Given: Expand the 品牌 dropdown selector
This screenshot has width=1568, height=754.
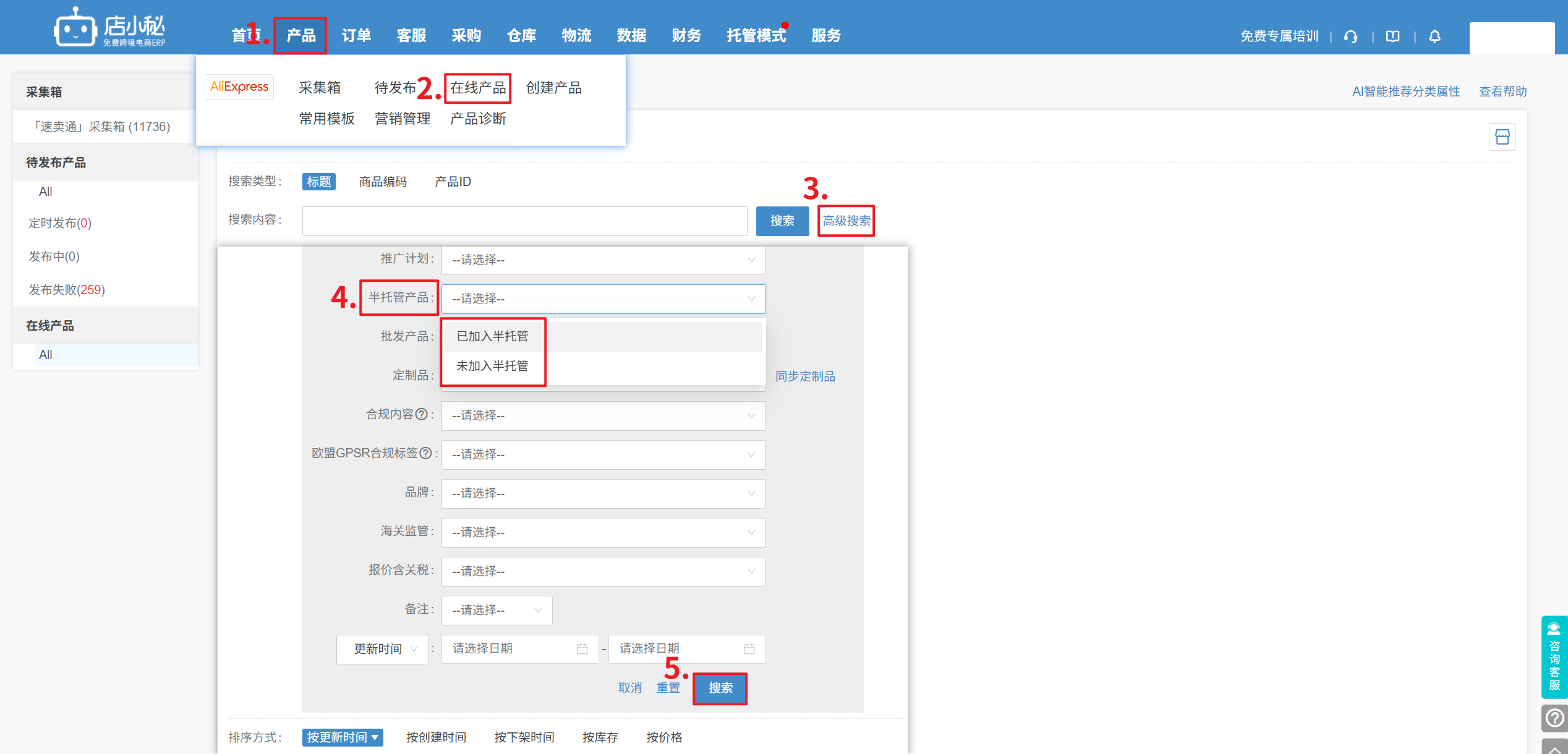Looking at the screenshot, I should point(603,493).
